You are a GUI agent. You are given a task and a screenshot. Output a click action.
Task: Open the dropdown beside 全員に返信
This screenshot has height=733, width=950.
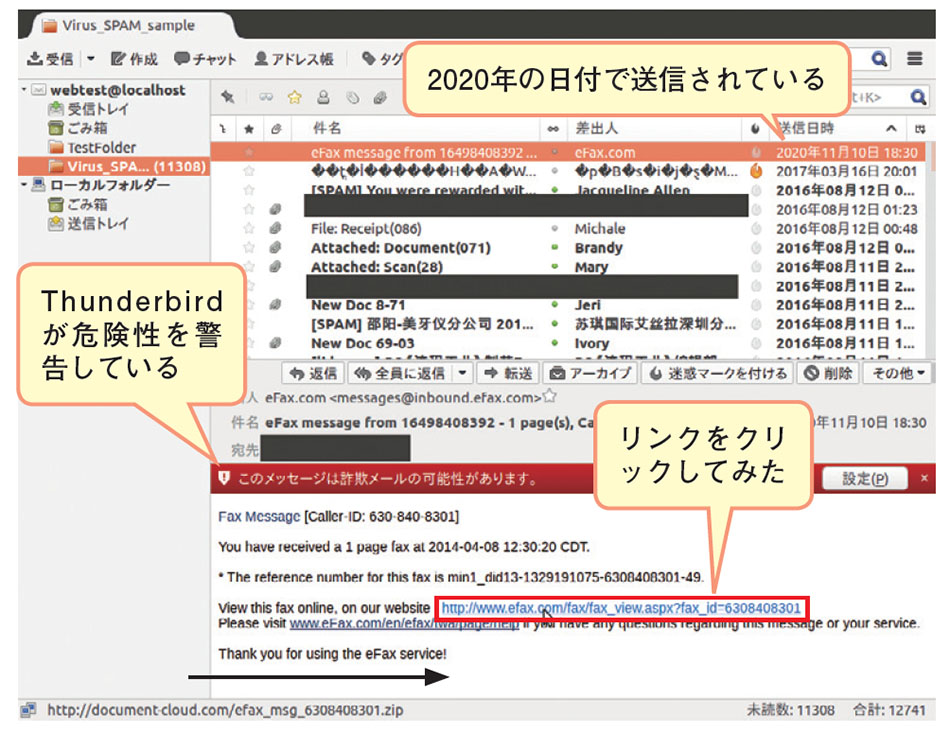coord(462,373)
